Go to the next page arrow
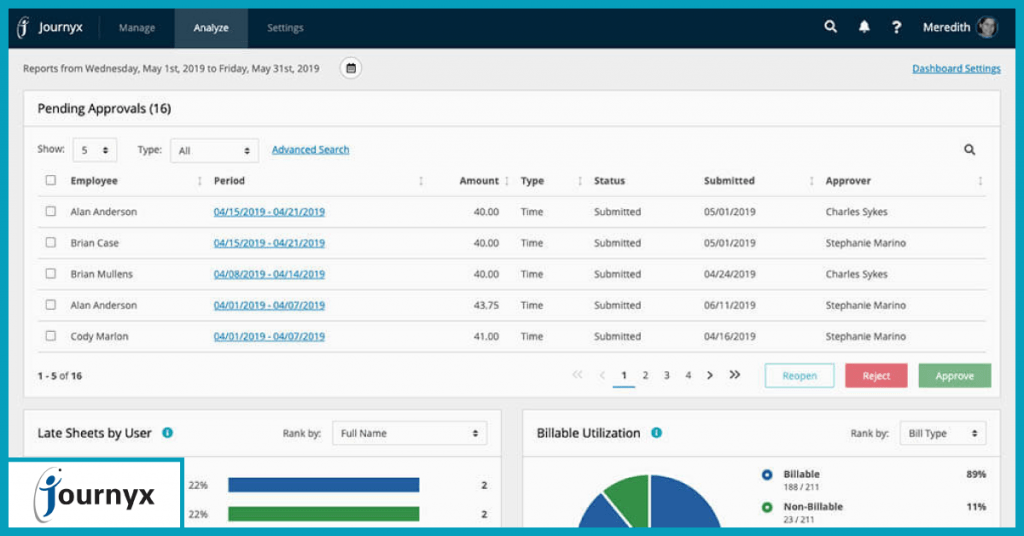This screenshot has height=536, width=1024. [710, 375]
